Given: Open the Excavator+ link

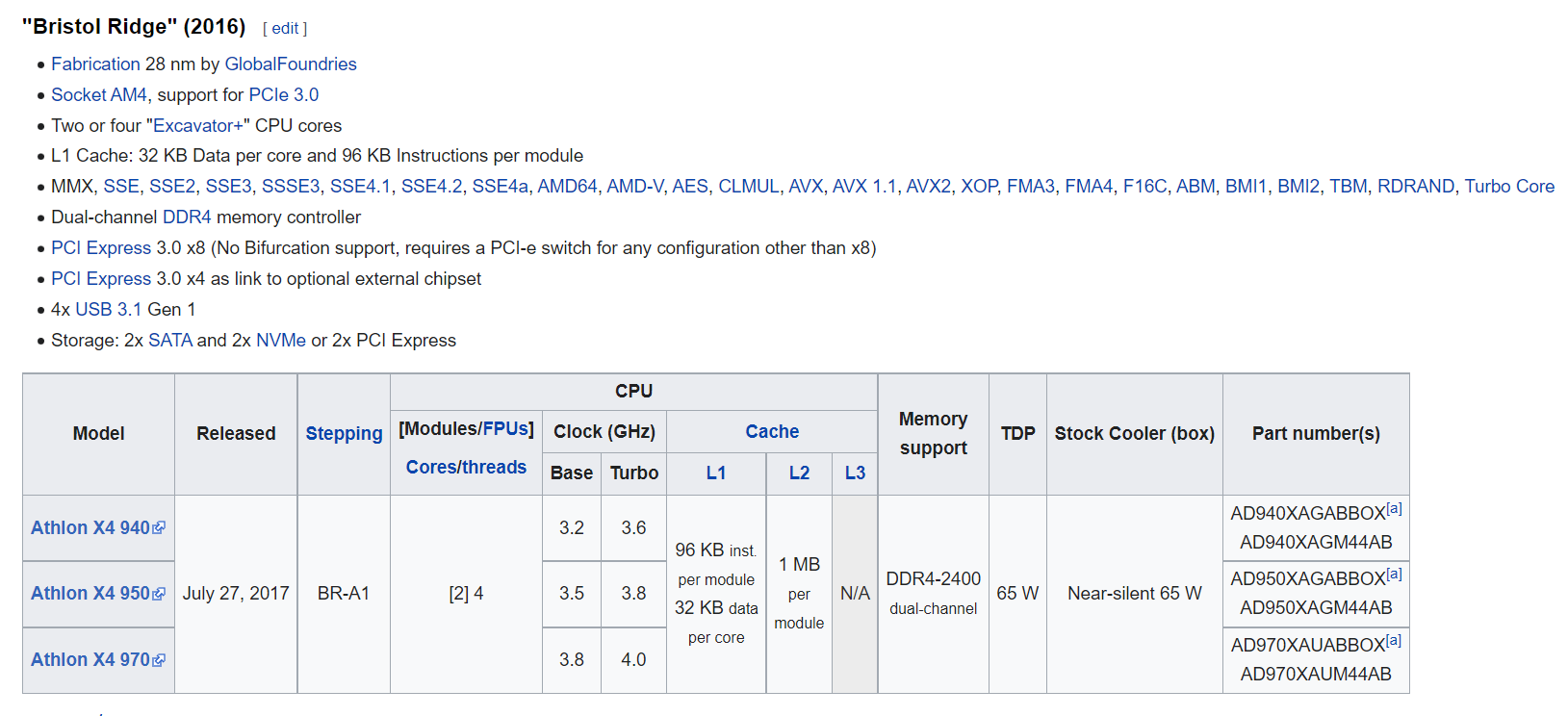Looking at the screenshot, I should [x=198, y=125].
